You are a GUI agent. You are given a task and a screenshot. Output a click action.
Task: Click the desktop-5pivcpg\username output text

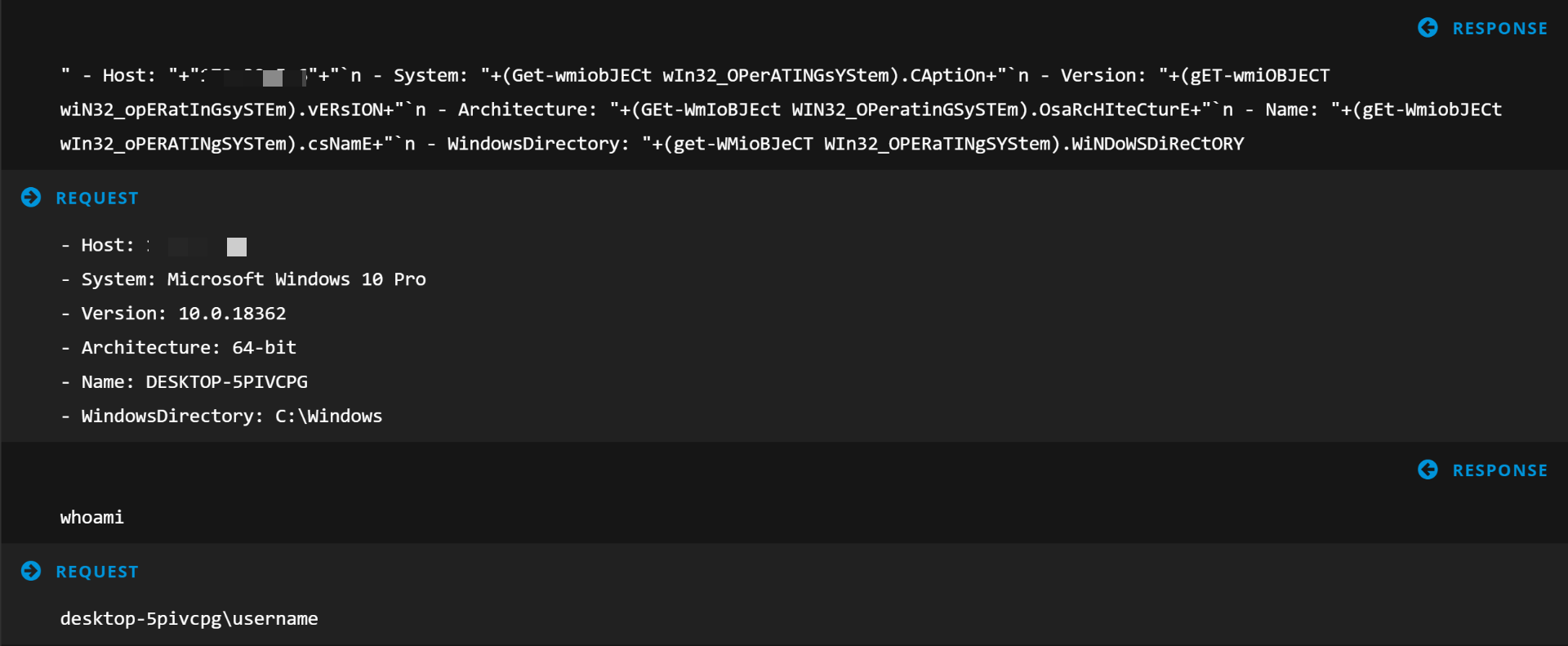click(x=189, y=619)
